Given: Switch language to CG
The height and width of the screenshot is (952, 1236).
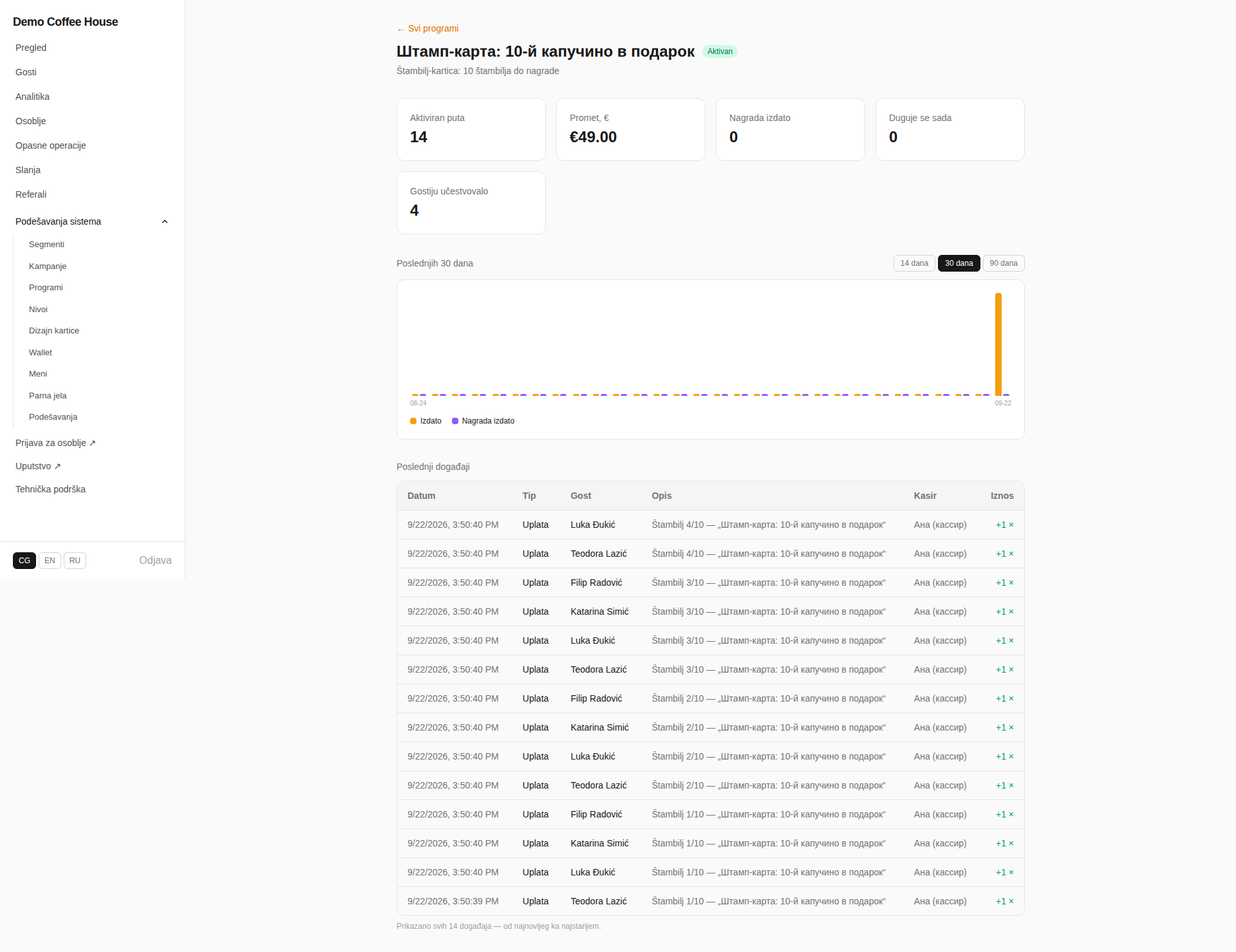Looking at the screenshot, I should [x=24, y=561].
